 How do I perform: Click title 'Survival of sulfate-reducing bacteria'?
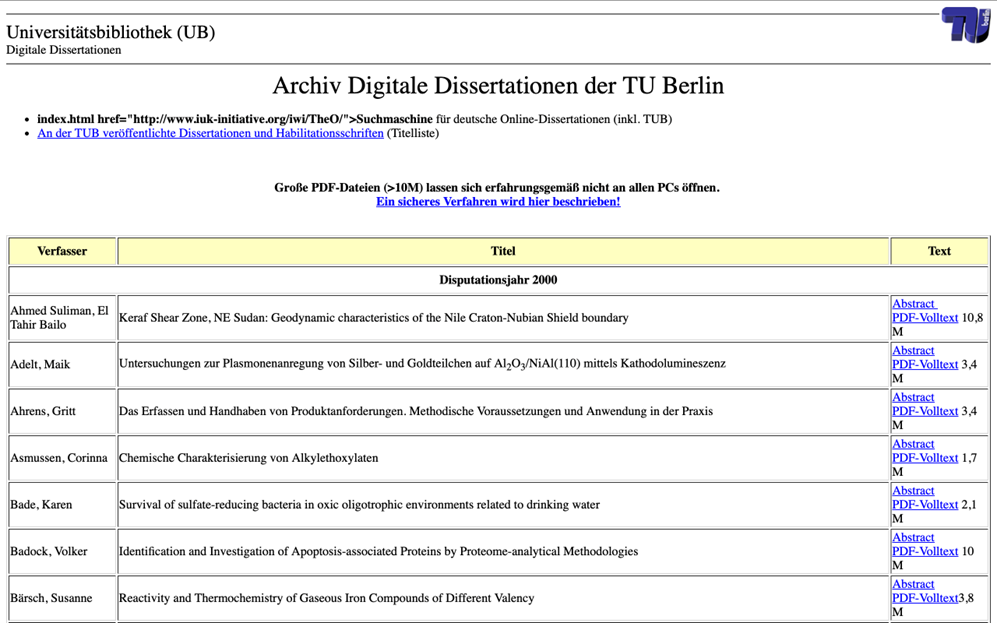(x=359, y=505)
